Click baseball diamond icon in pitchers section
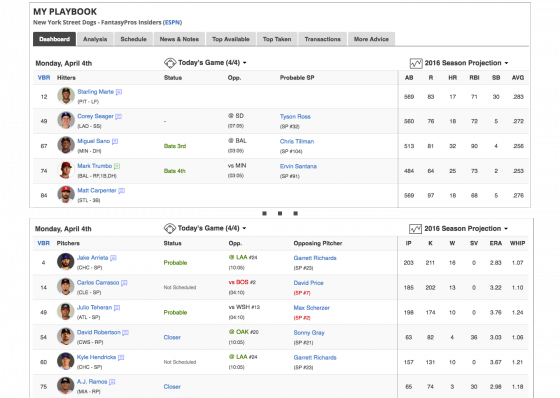560x398 pixels. 170,228
